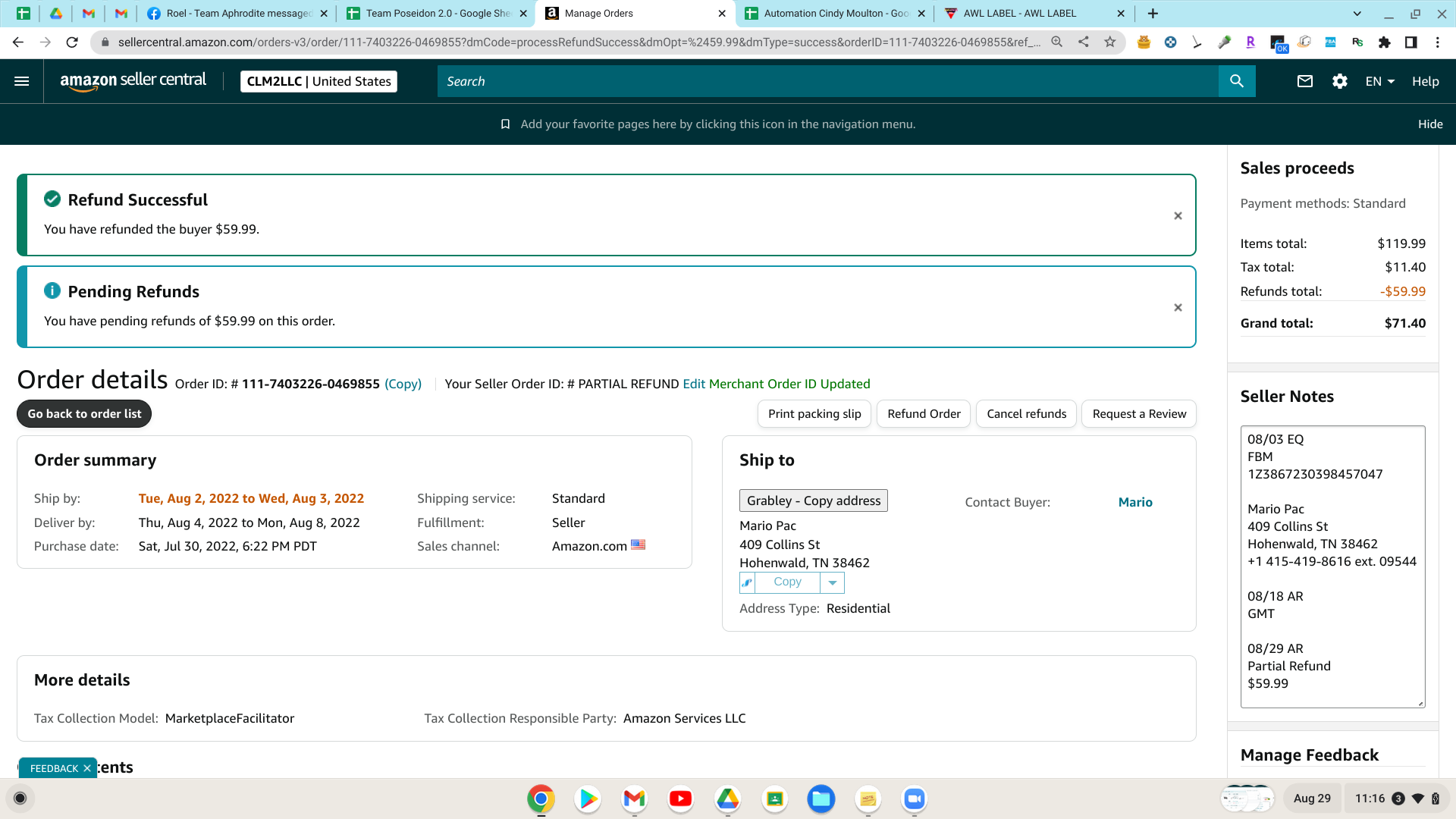Open the zoom magnifier in address bar
Image resolution: width=1456 pixels, height=819 pixels.
pyautogui.click(x=1056, y=42)
